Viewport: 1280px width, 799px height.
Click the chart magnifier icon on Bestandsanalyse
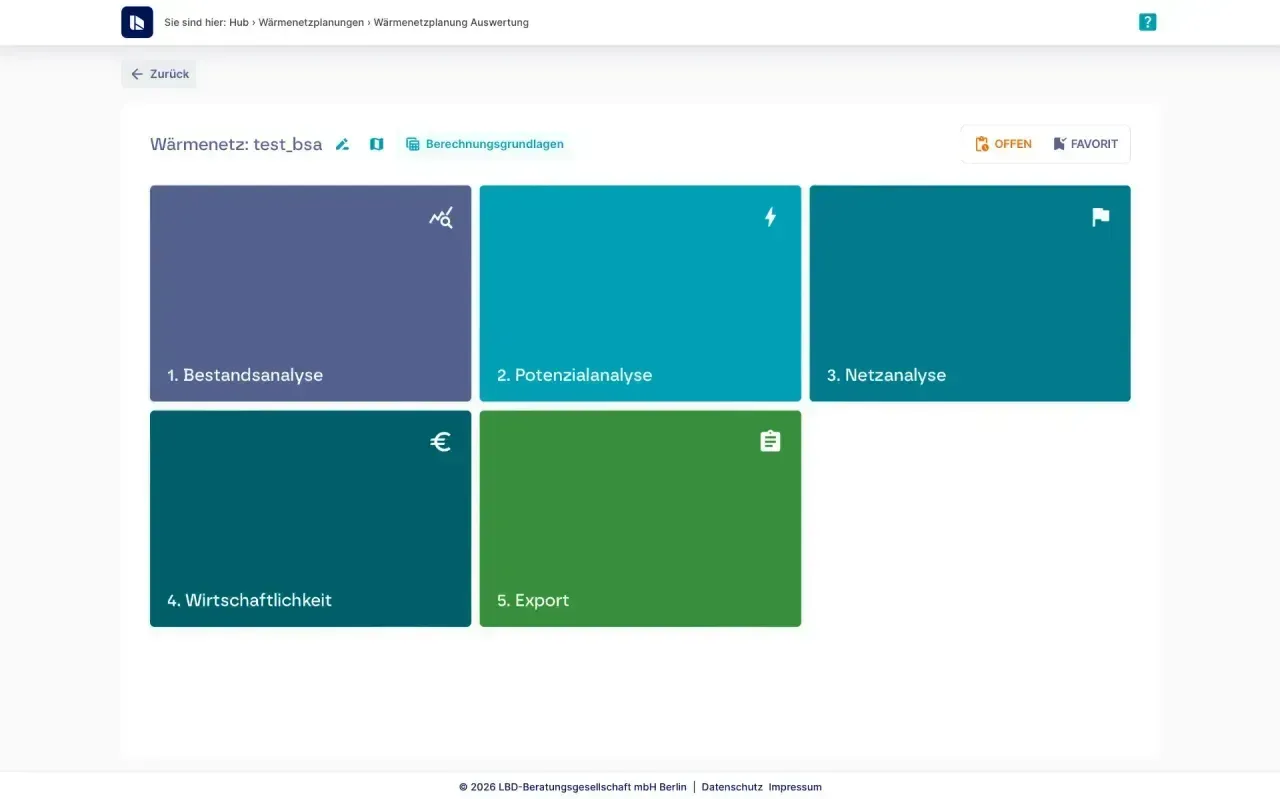click(x=441, y=217)
